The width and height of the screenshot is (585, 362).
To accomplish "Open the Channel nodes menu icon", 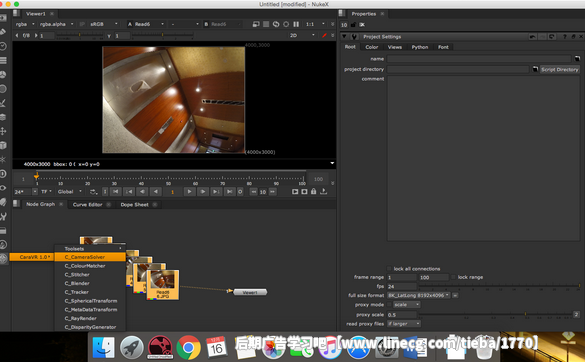I will point(3,60).
